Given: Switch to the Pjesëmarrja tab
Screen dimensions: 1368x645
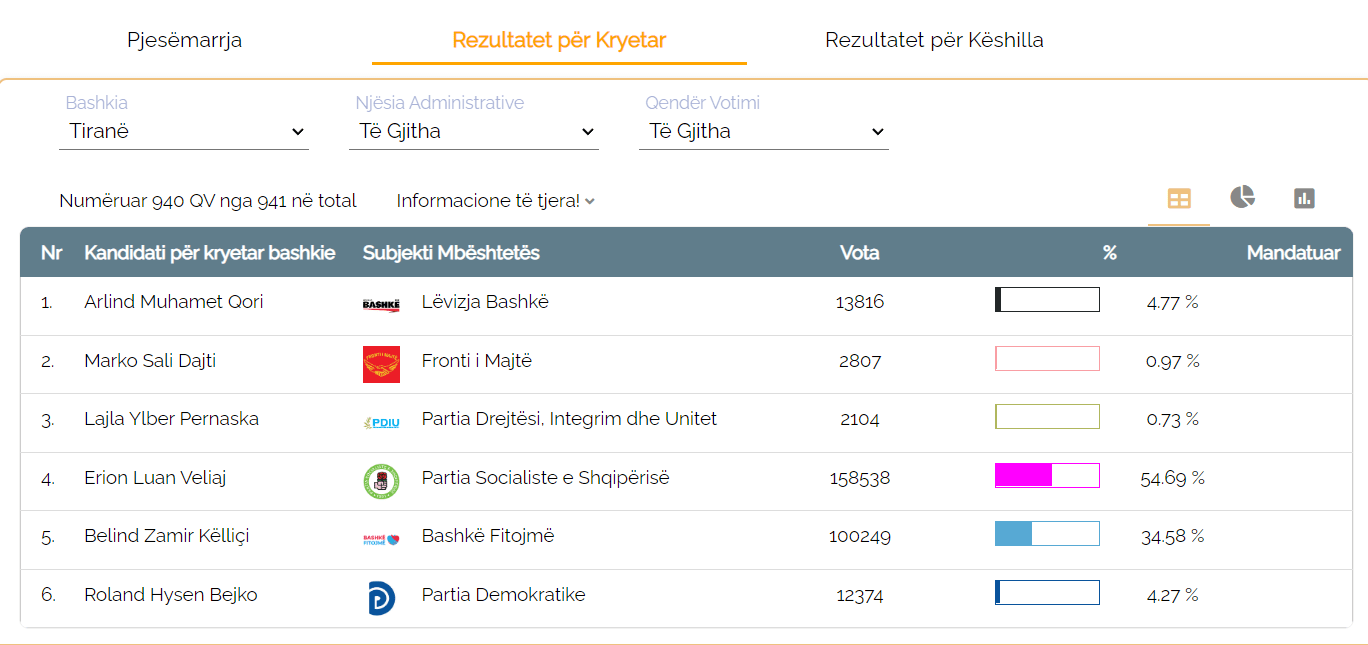Looking at the screenshot, I should (x=184, y=40).
